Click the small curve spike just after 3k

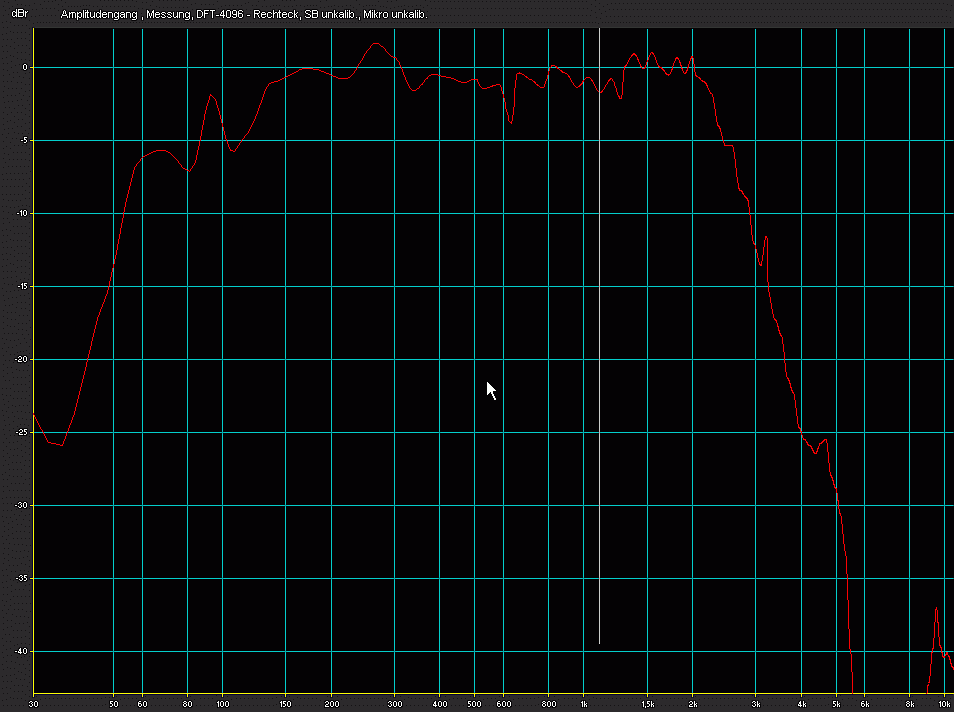point(766,237)
